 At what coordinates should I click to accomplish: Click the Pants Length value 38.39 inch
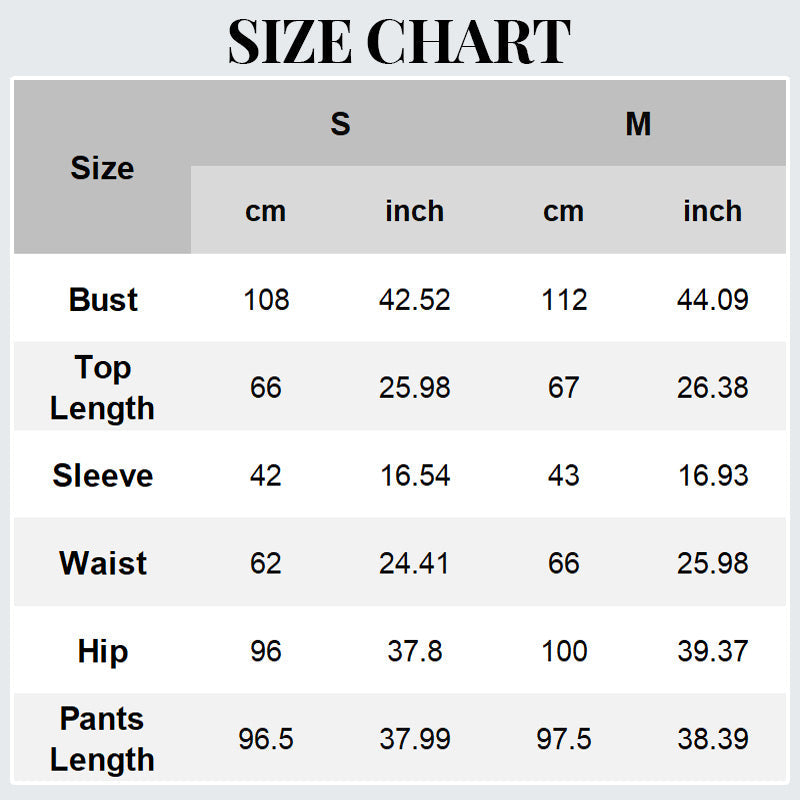click(712, 739)
